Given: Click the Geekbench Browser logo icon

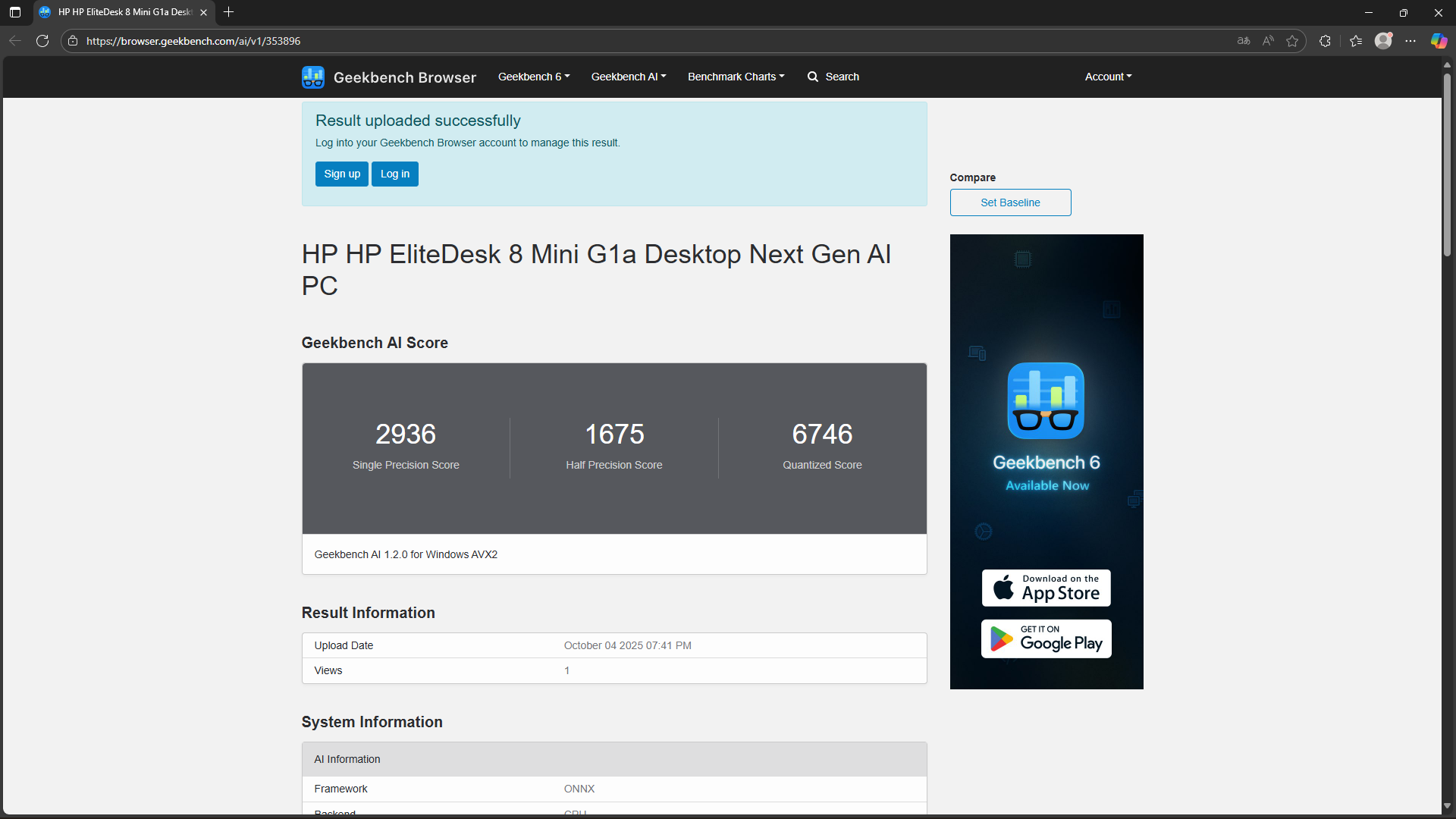Looking at the screenshot, I should [312, 77].
